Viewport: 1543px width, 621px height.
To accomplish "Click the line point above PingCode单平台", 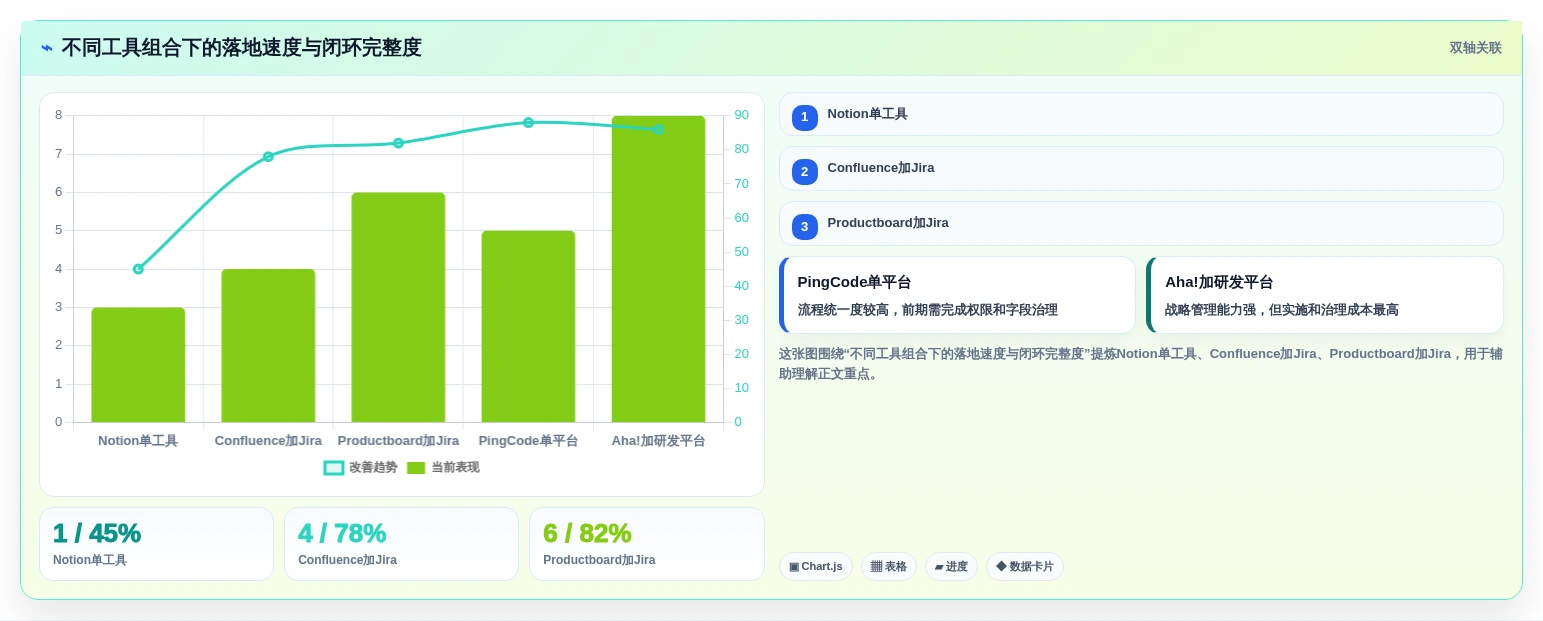I will 528,122.
